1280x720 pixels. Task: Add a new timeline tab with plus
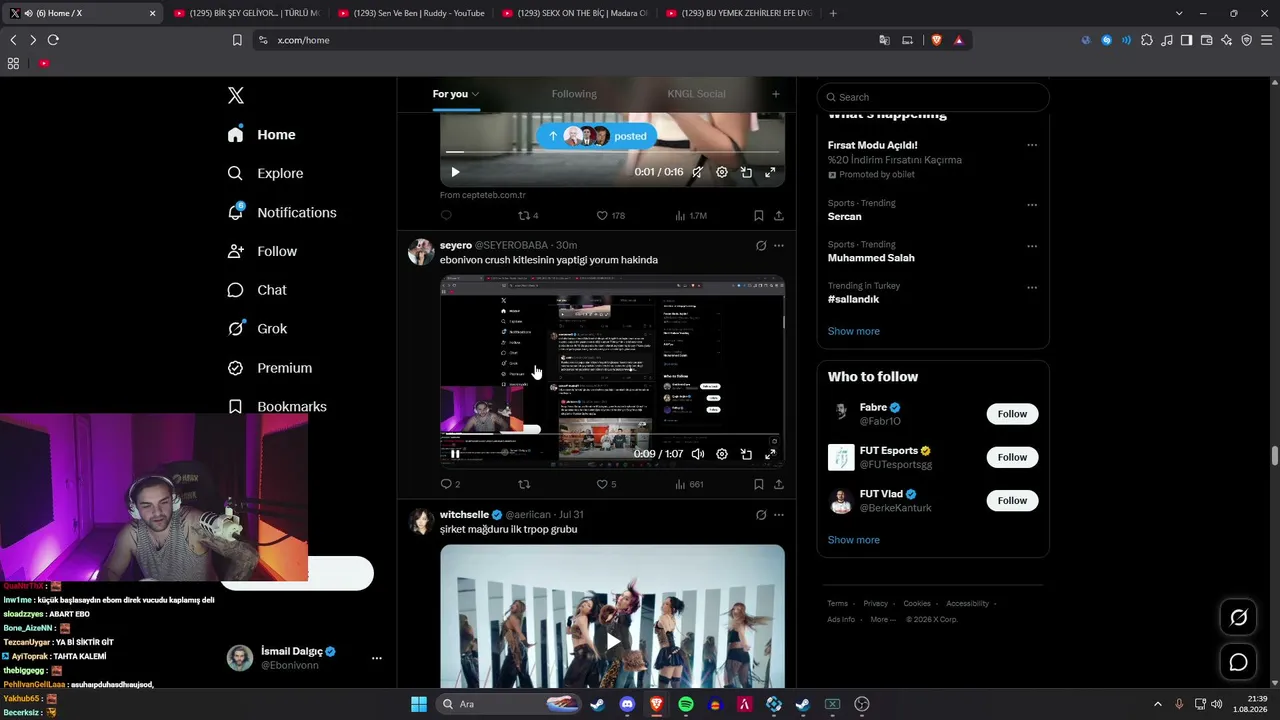tap(775, 94)
